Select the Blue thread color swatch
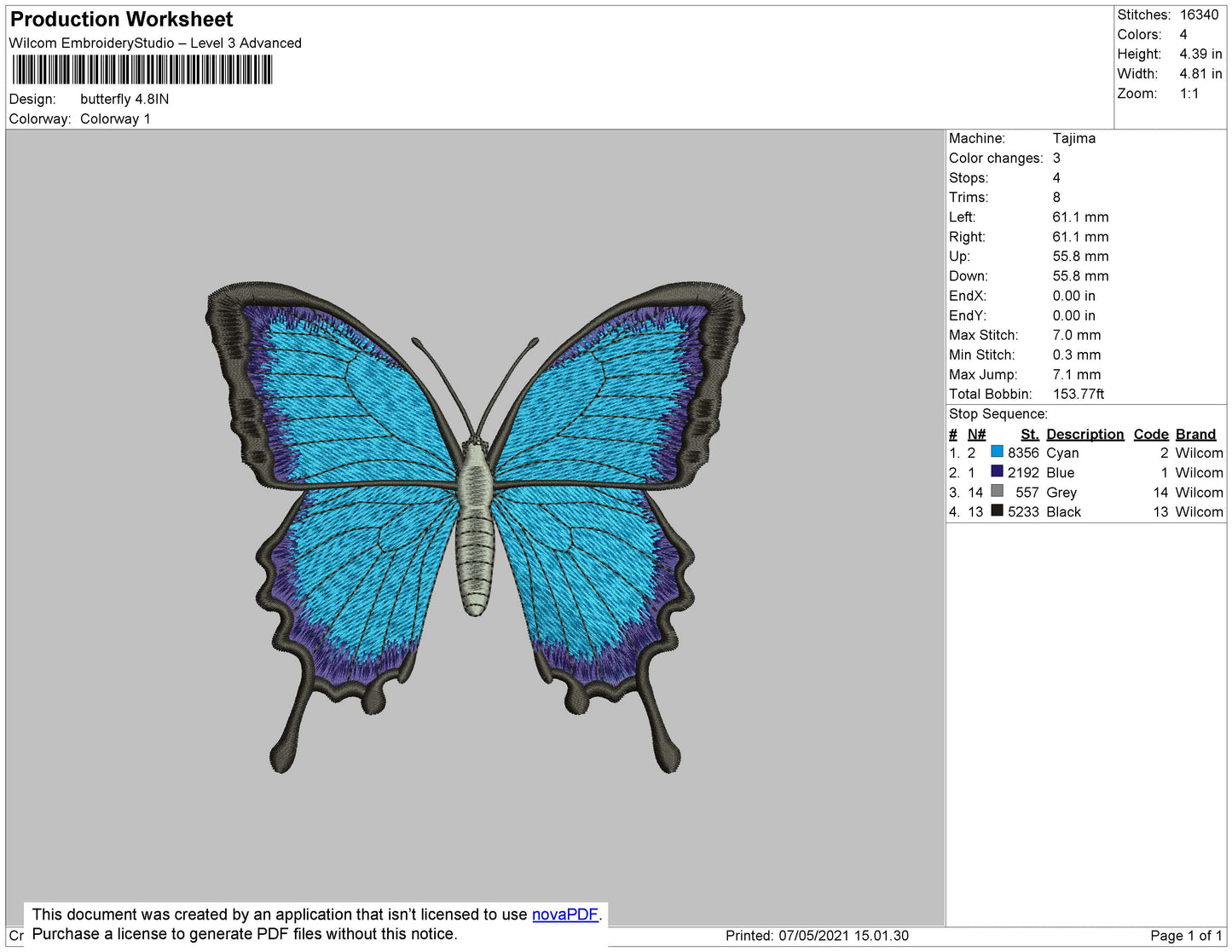1232x952 pixels. coord(997,471)
